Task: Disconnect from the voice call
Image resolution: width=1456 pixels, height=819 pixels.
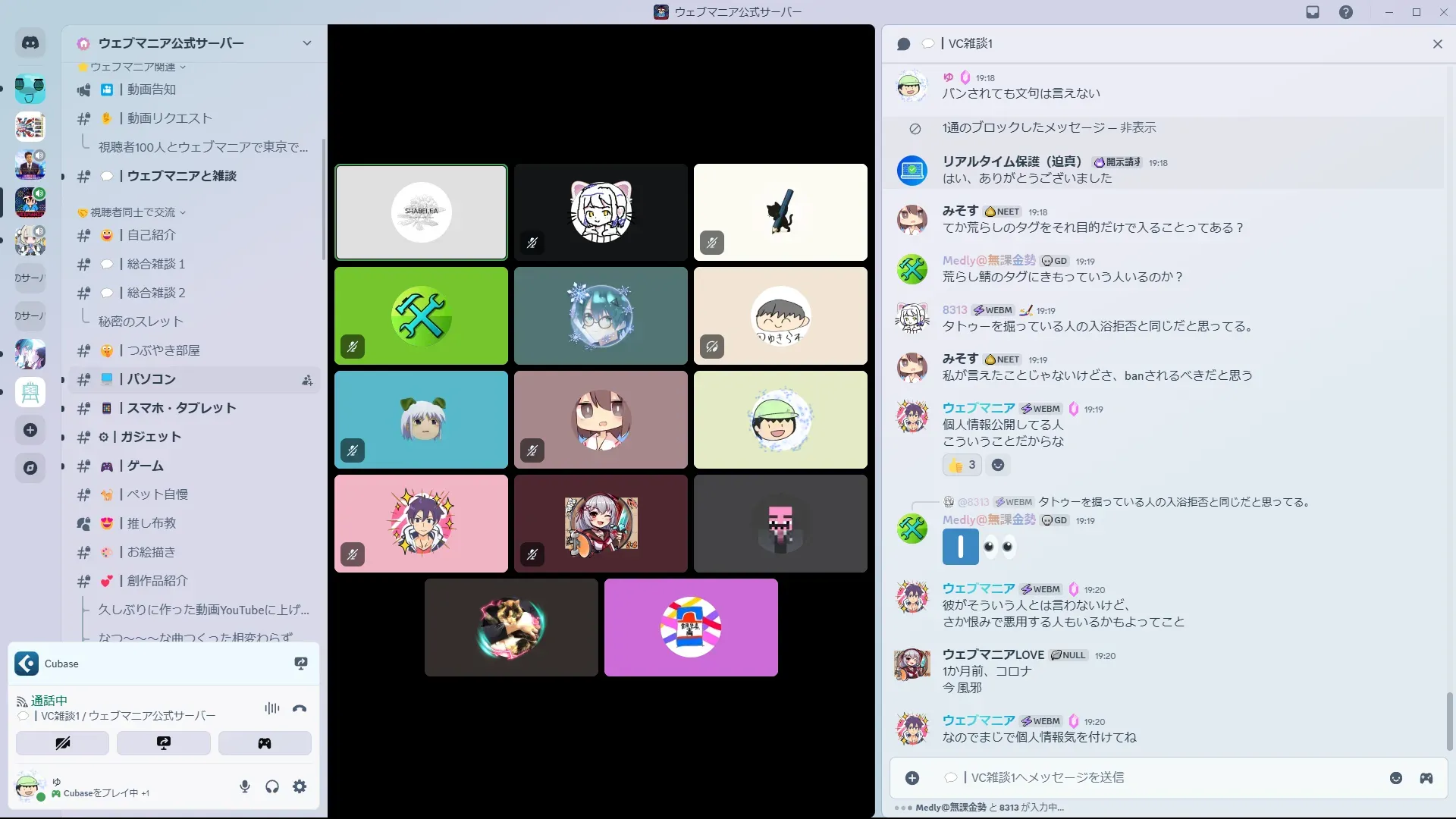Action: pyautogui.click(x=300, y=708)
